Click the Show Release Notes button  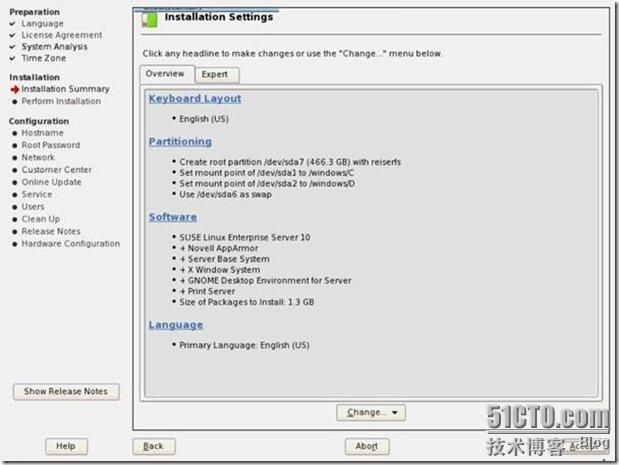pyautogui.click(x=66, y=392)
